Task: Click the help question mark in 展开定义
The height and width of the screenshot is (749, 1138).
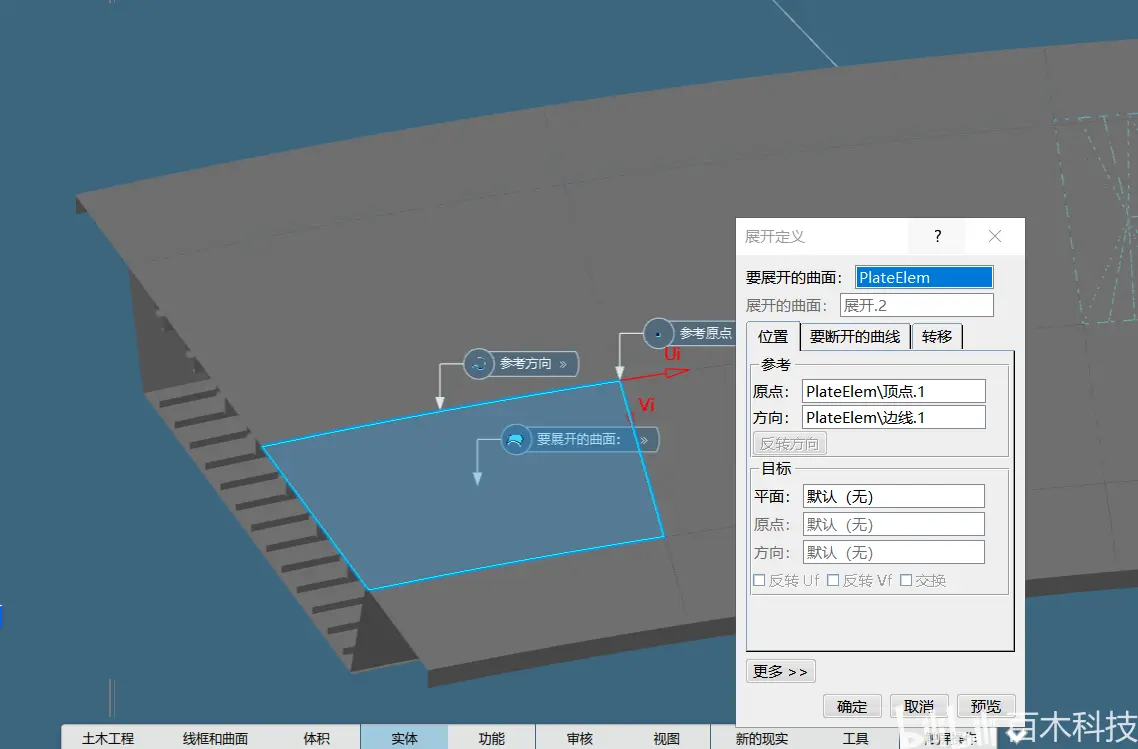Action: [938, 236]
